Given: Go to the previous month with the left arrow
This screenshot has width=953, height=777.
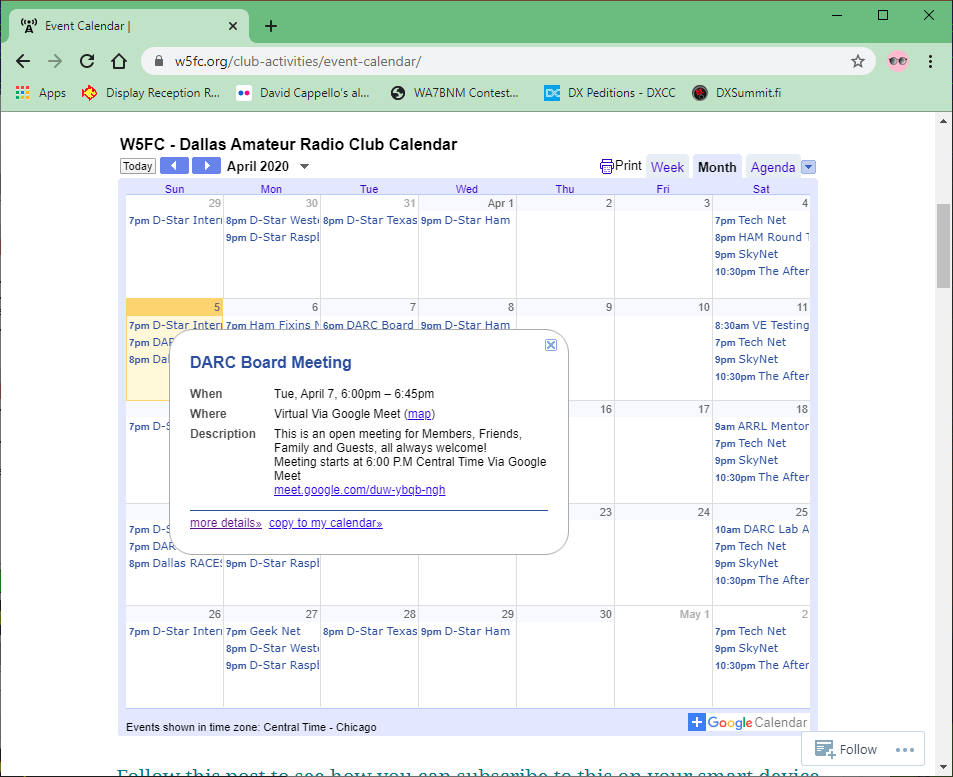Looking at the screenshot, I should pyautogui.click(x=174, y=166).
